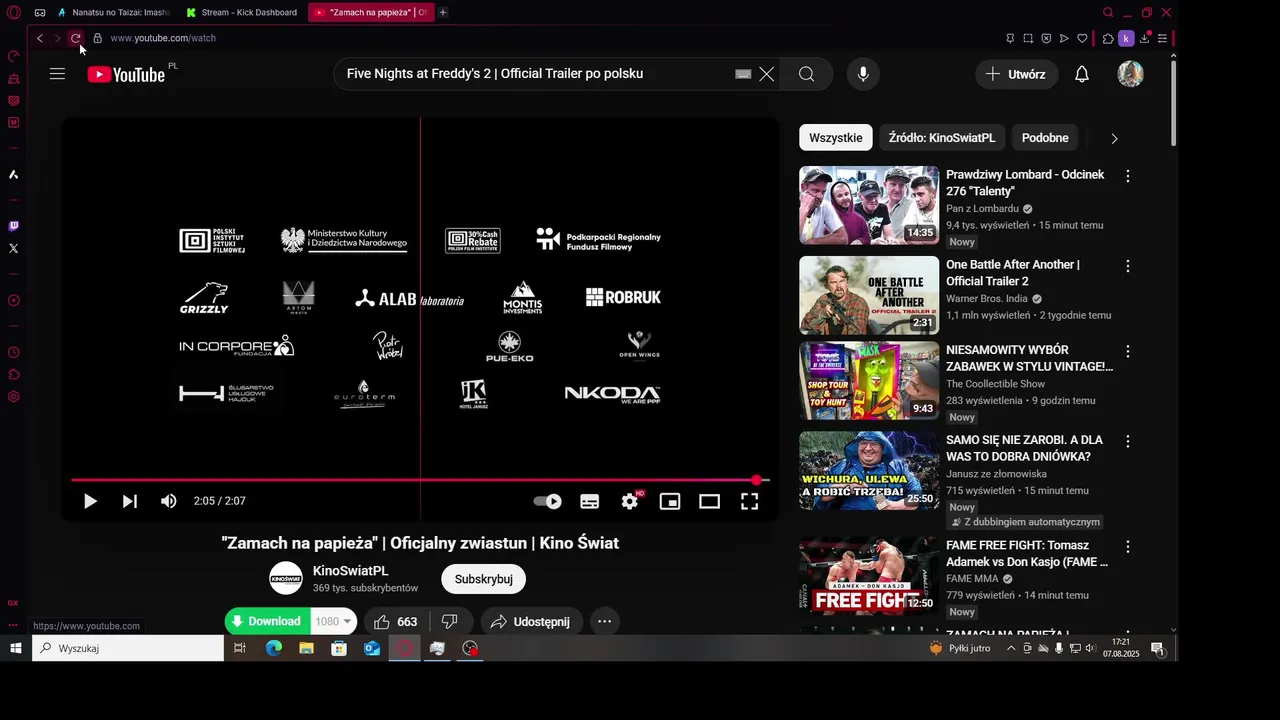Click the Udostępnij share button

531,621
